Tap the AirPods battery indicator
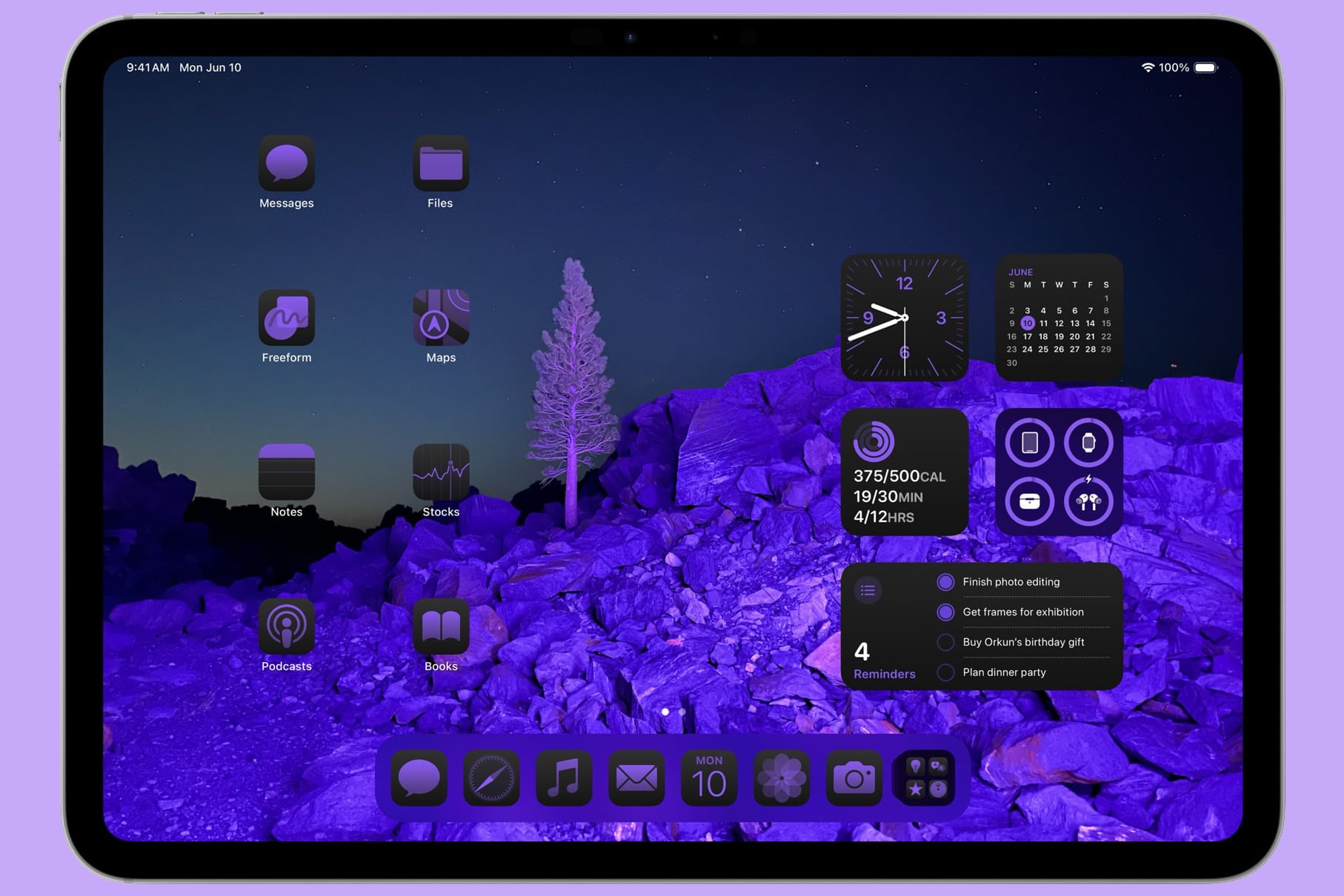Image resolution: width=1344 pixels, height=896 pixels. tap(1088, 502)
